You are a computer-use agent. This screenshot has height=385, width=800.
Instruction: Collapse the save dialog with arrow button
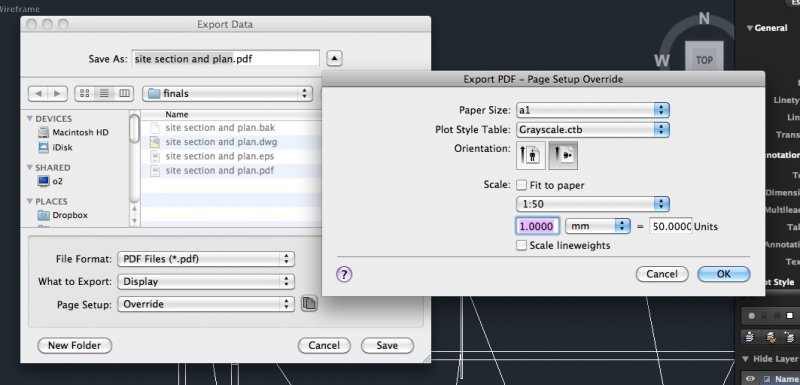334,59
